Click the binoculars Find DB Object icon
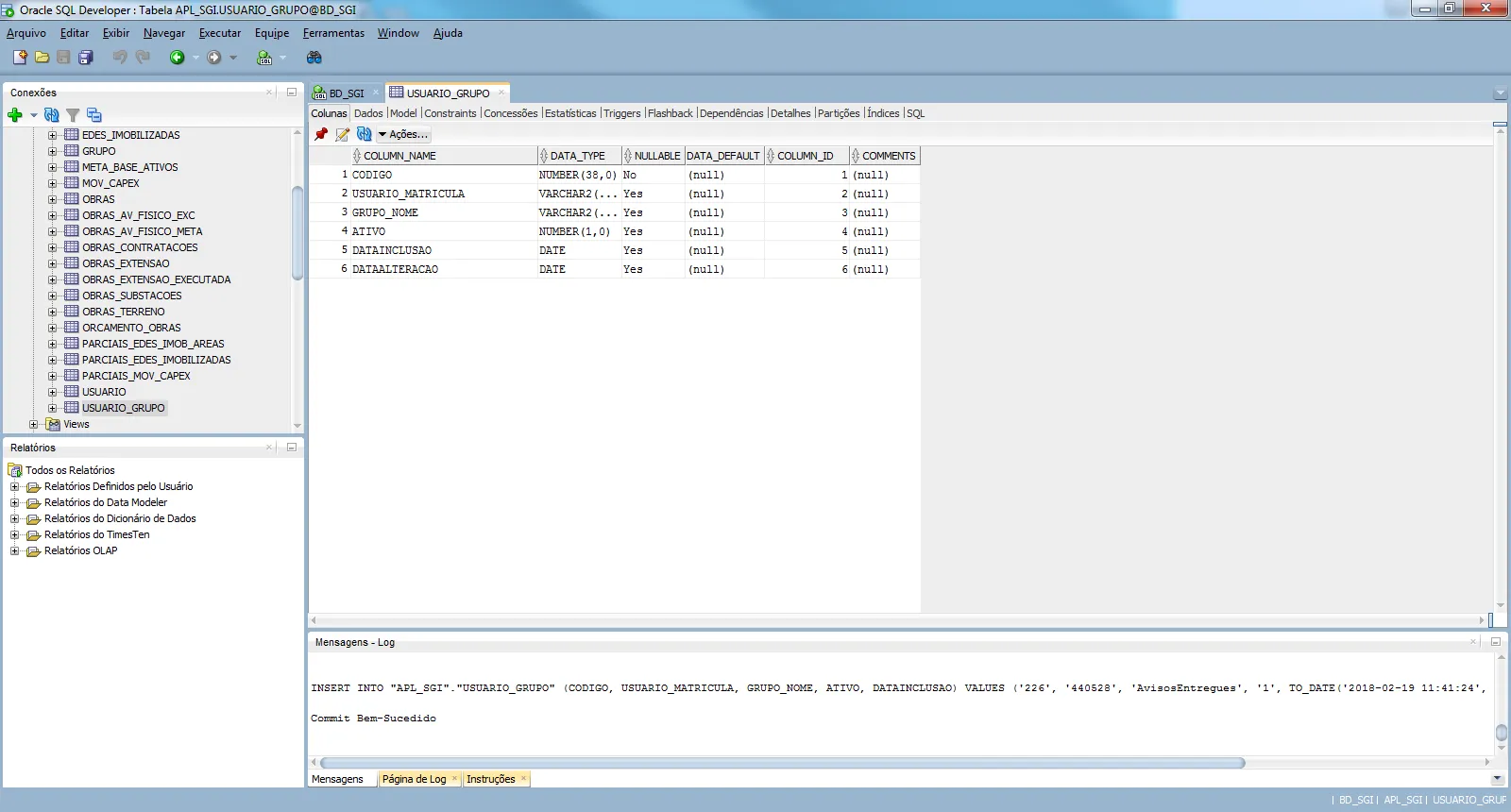The image size is (1511, 812). click(x=314, y=58)
